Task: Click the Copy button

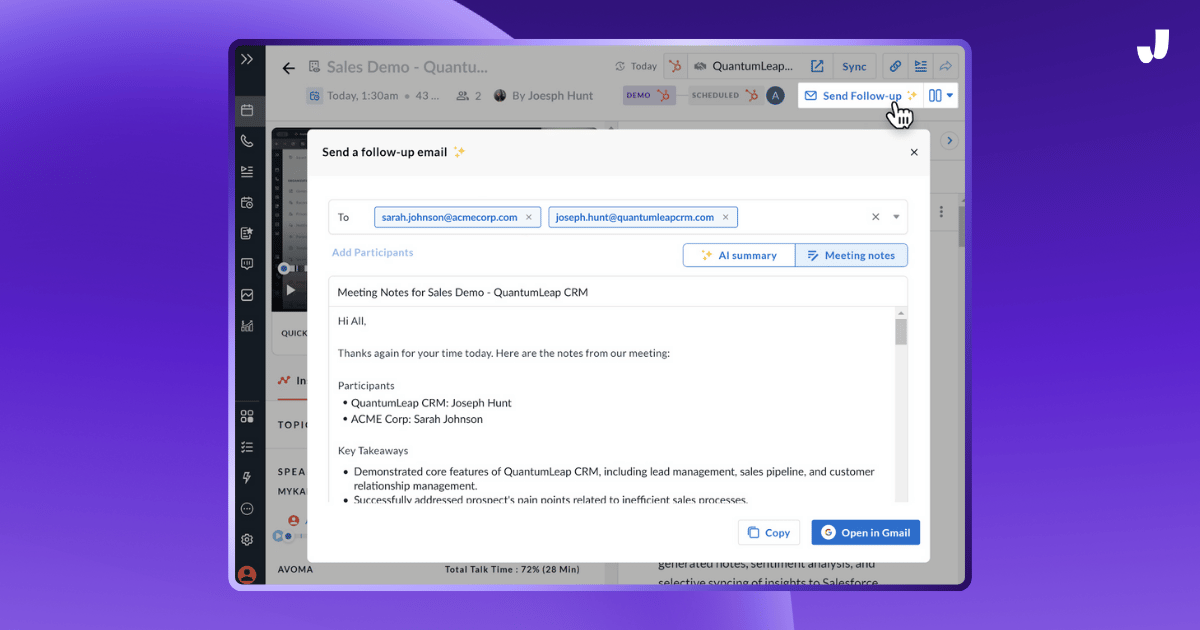Action: click(770, 533)
